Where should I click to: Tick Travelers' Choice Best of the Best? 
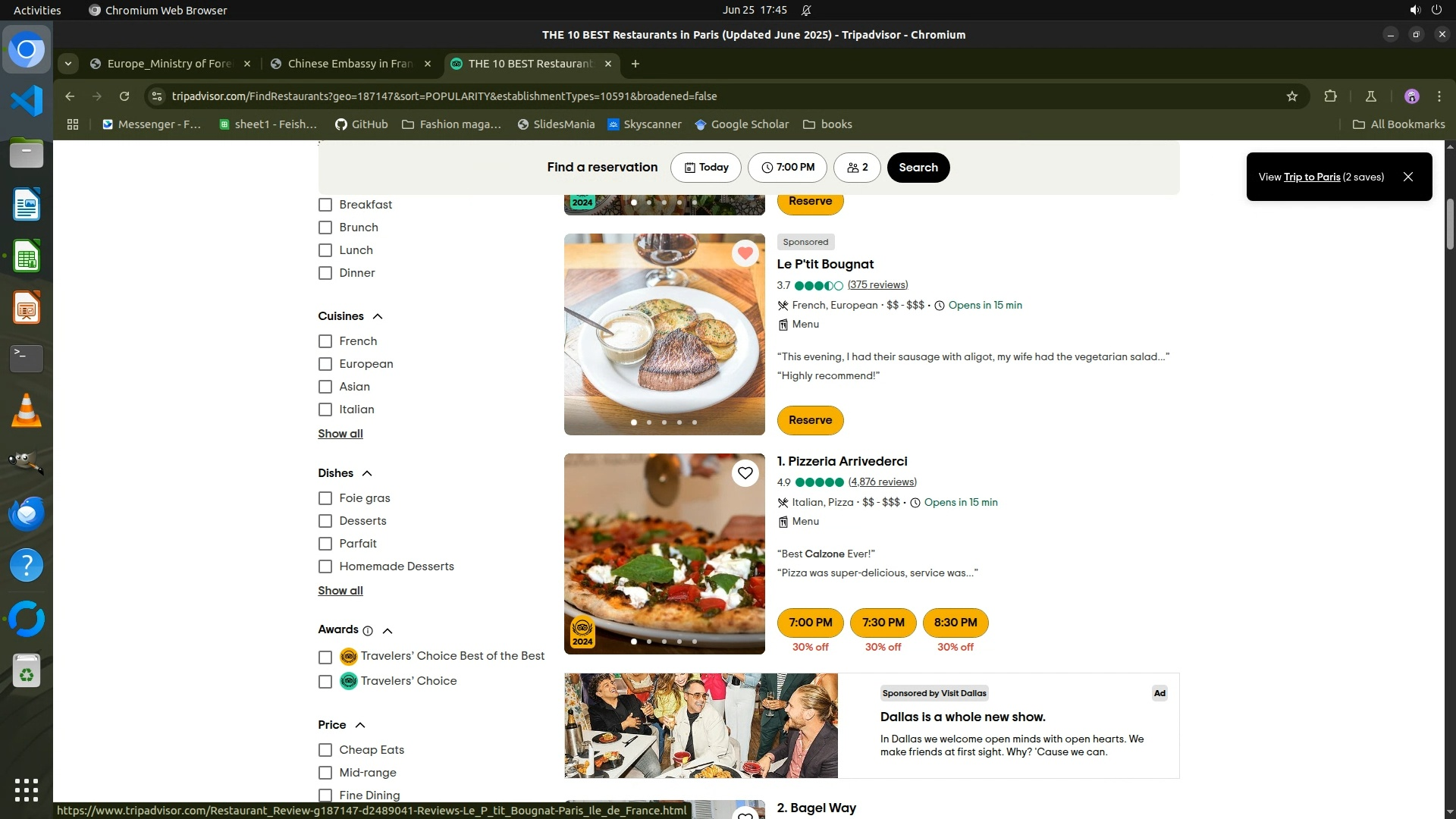325,657
